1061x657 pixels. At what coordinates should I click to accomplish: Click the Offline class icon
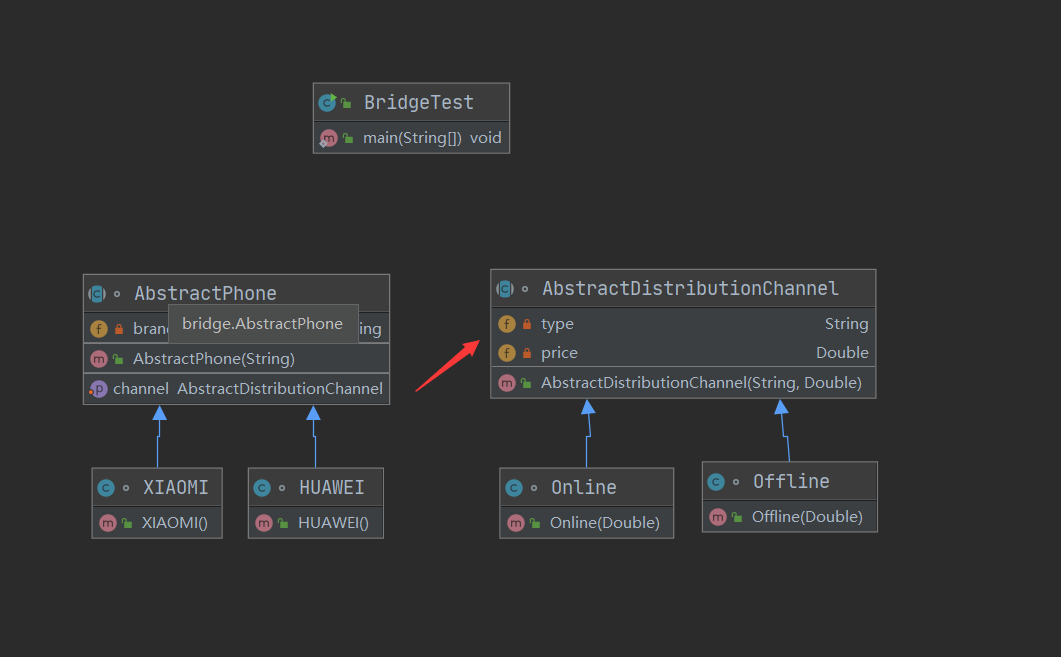click(x=716, y=482)
